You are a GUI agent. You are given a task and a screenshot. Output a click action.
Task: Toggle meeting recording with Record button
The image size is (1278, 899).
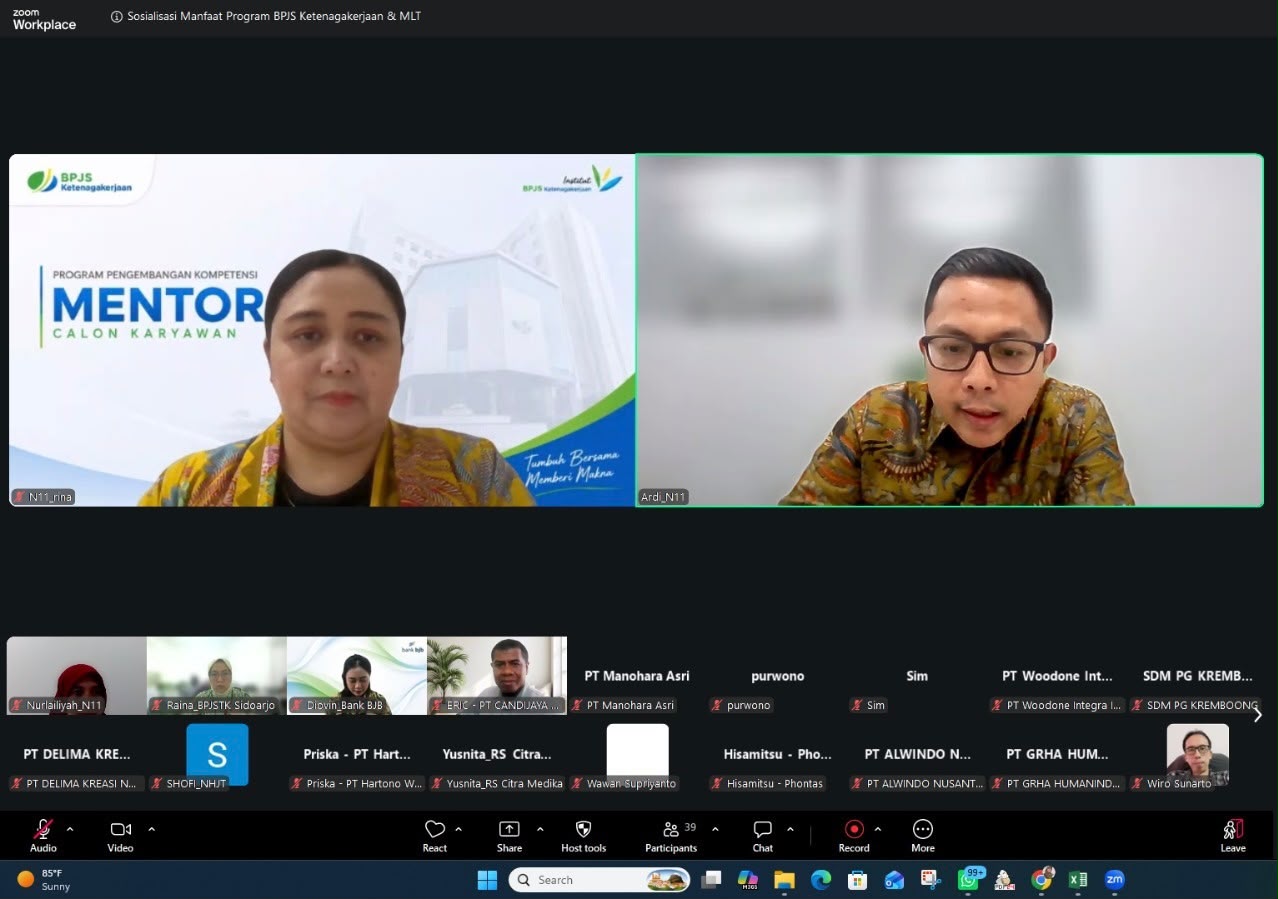[x=854, y=836]
